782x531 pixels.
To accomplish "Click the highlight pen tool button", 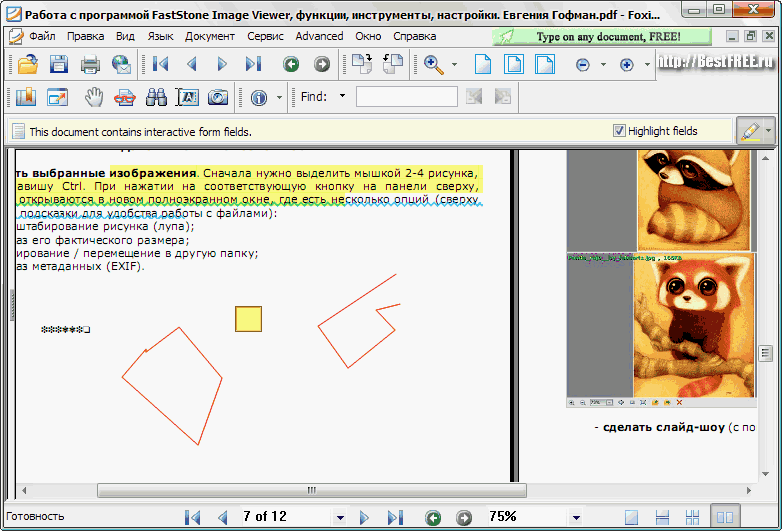I will [750, 131].
